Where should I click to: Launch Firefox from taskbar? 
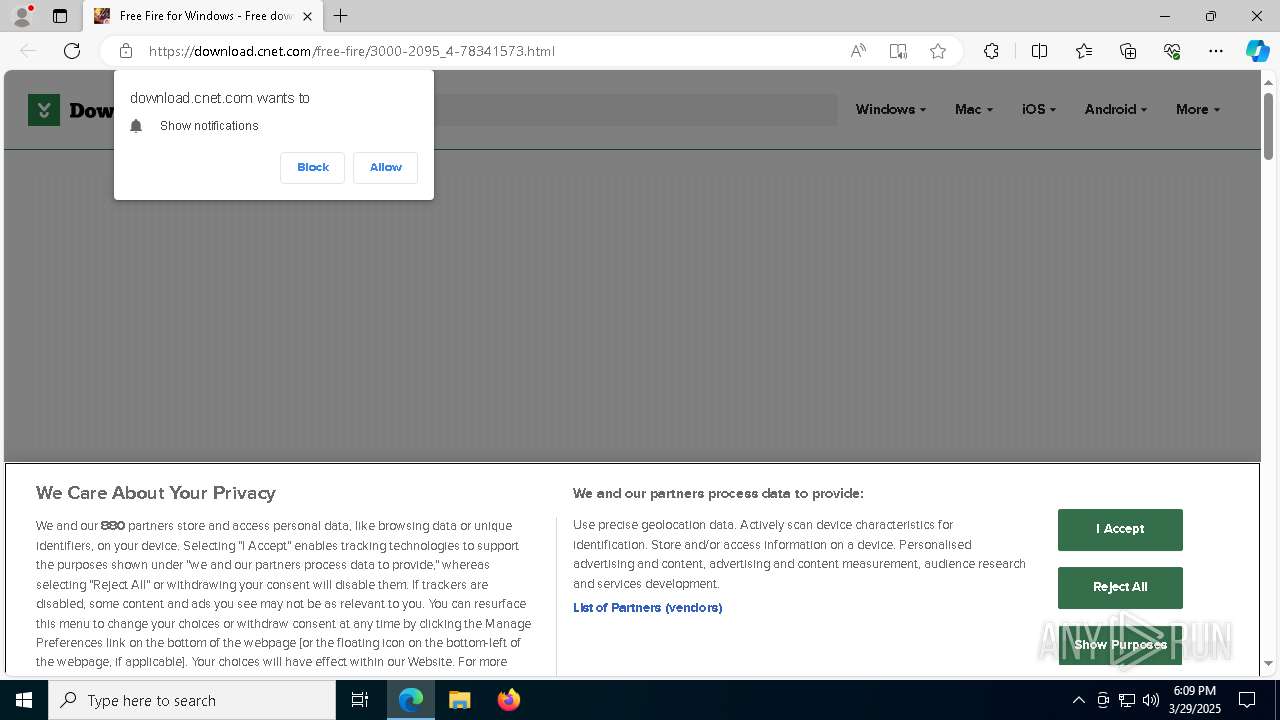(509, 700)
